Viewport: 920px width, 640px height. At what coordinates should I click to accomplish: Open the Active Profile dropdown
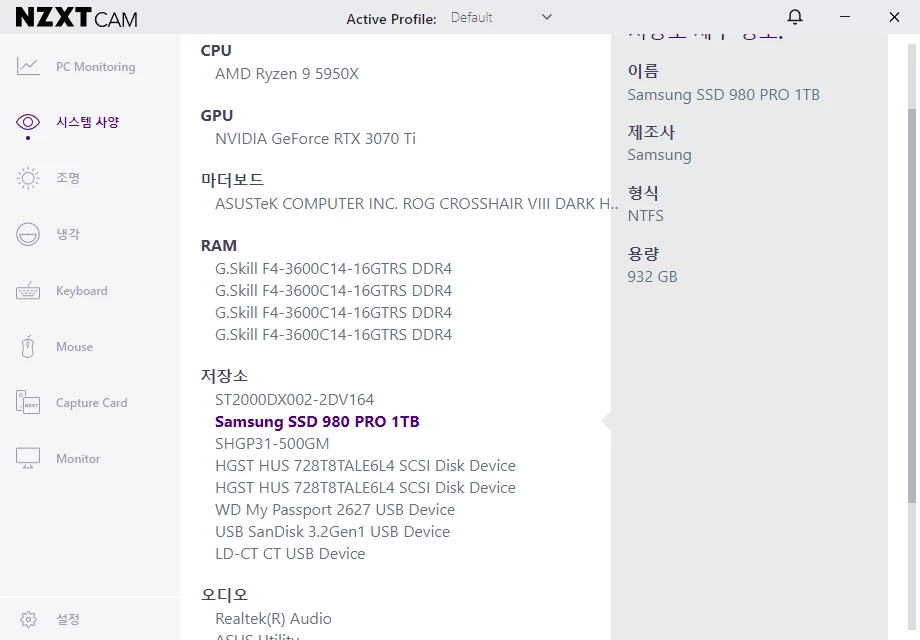pyautogui.click(x=502, y=18)
